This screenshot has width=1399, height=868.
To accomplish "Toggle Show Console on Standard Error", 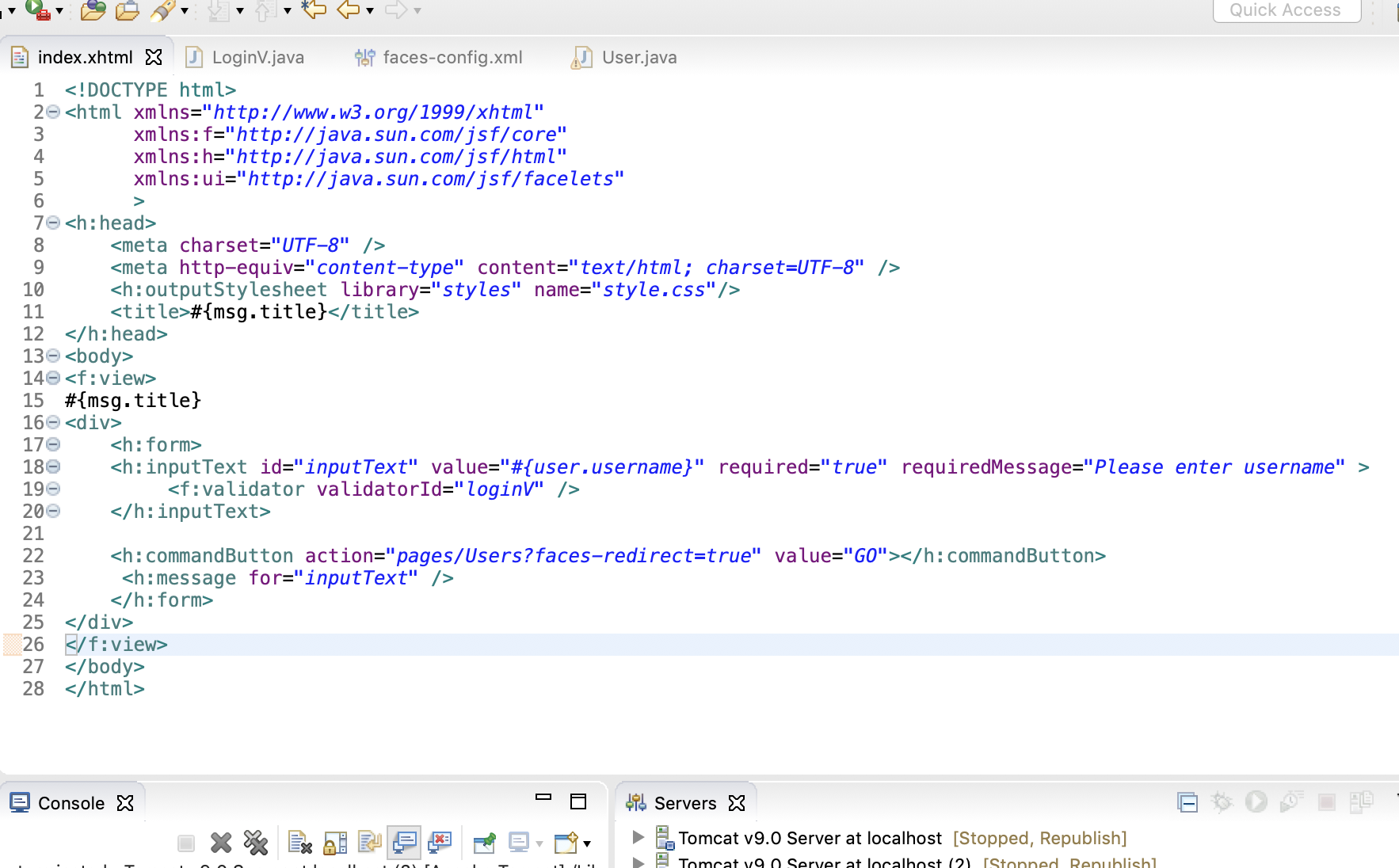I will pyautogui.click(x=440, y=843).
